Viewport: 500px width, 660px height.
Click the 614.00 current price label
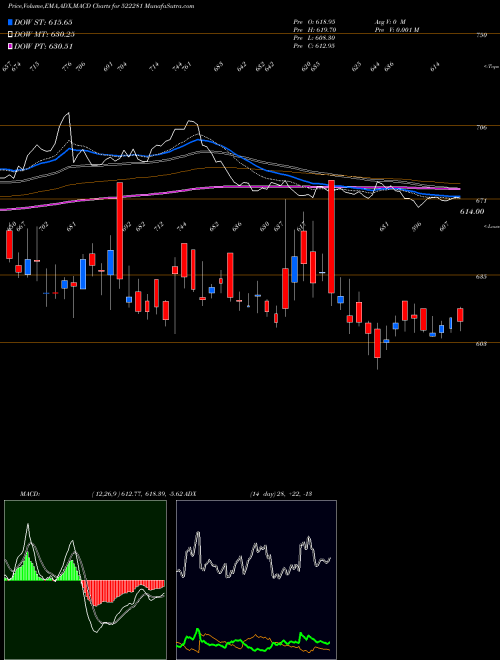click(471, 212)
